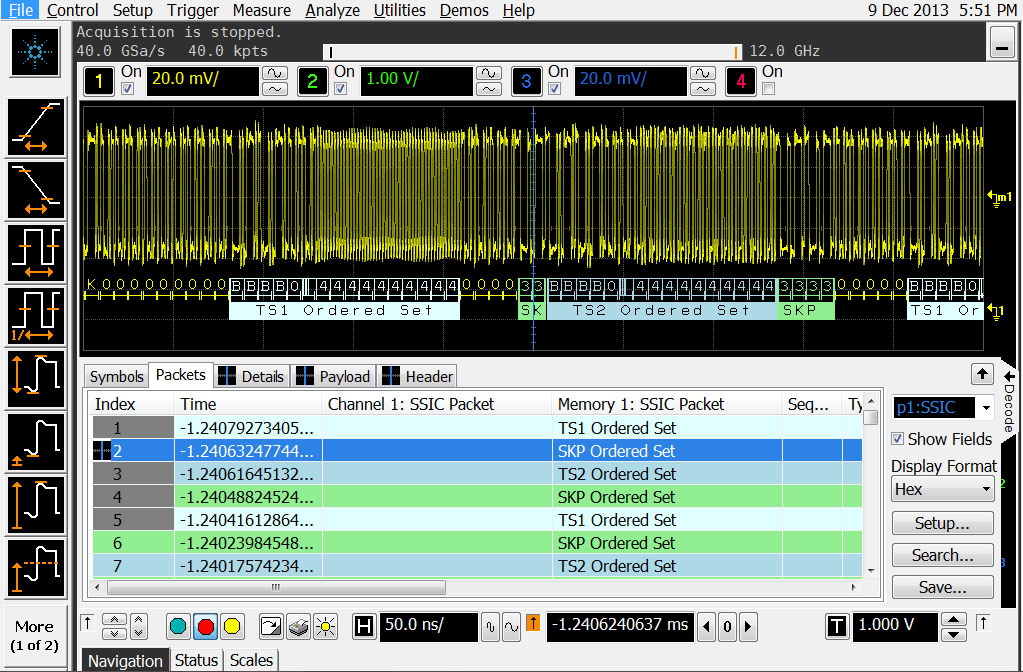The height and width of the screenshot is (672, 1023).
Task: Choose the pulse width measurement icon
Action: pos(37,253)
